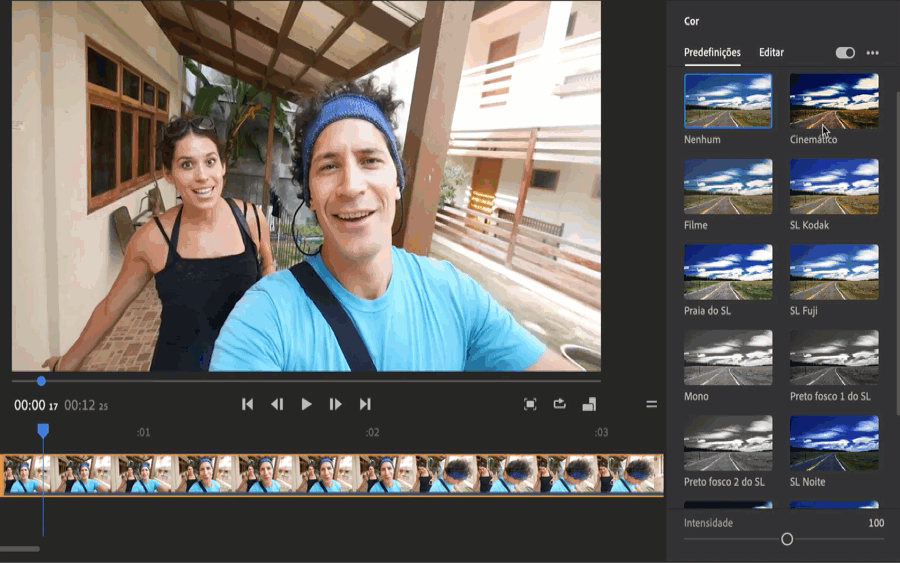The width and height of the screenshot is (900, 563).
Task: Jump to the end of the clip
Action: (x=365, y=404)
